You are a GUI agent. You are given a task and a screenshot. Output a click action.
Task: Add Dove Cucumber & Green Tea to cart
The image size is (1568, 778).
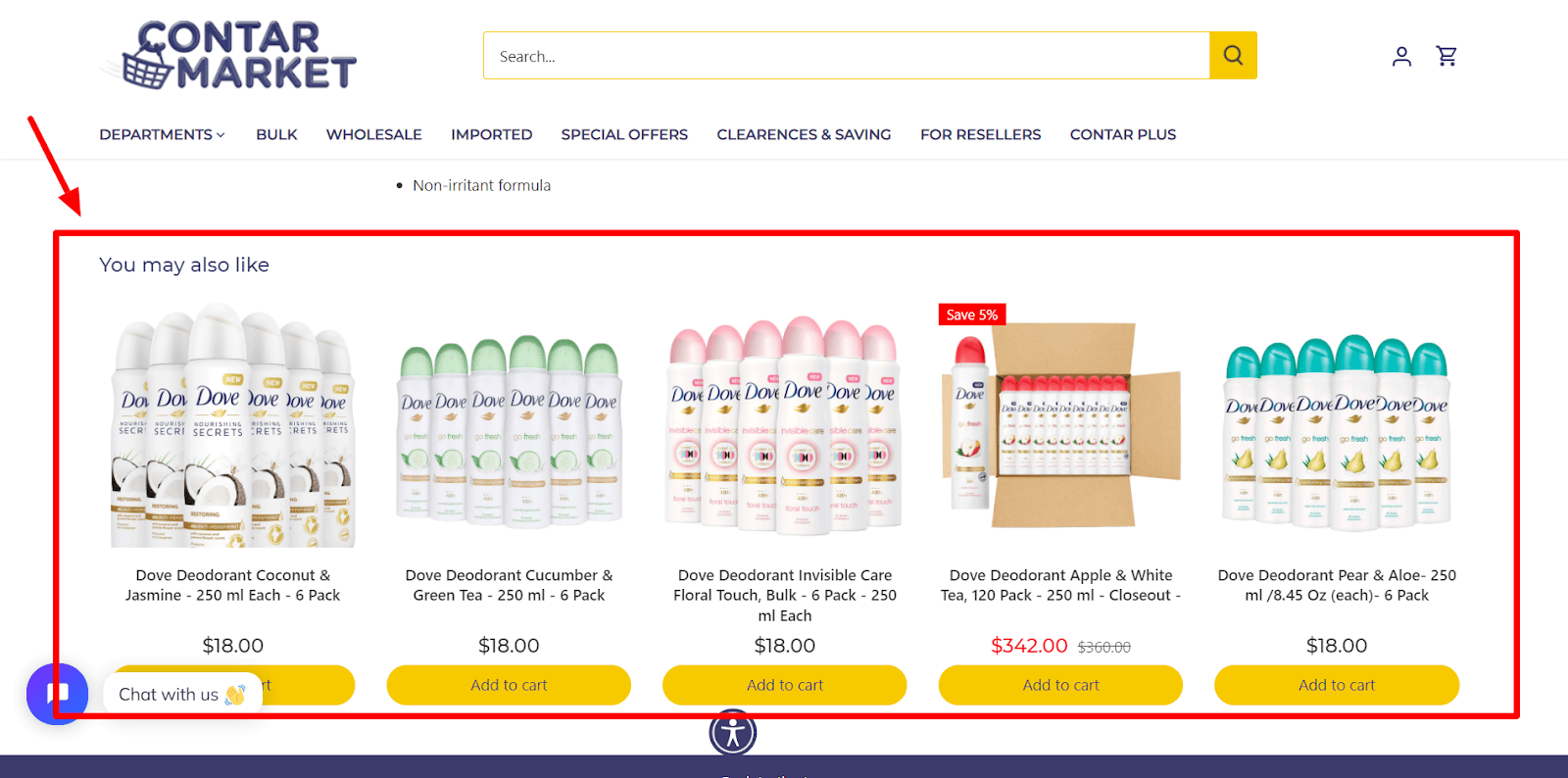click(509, 685)
